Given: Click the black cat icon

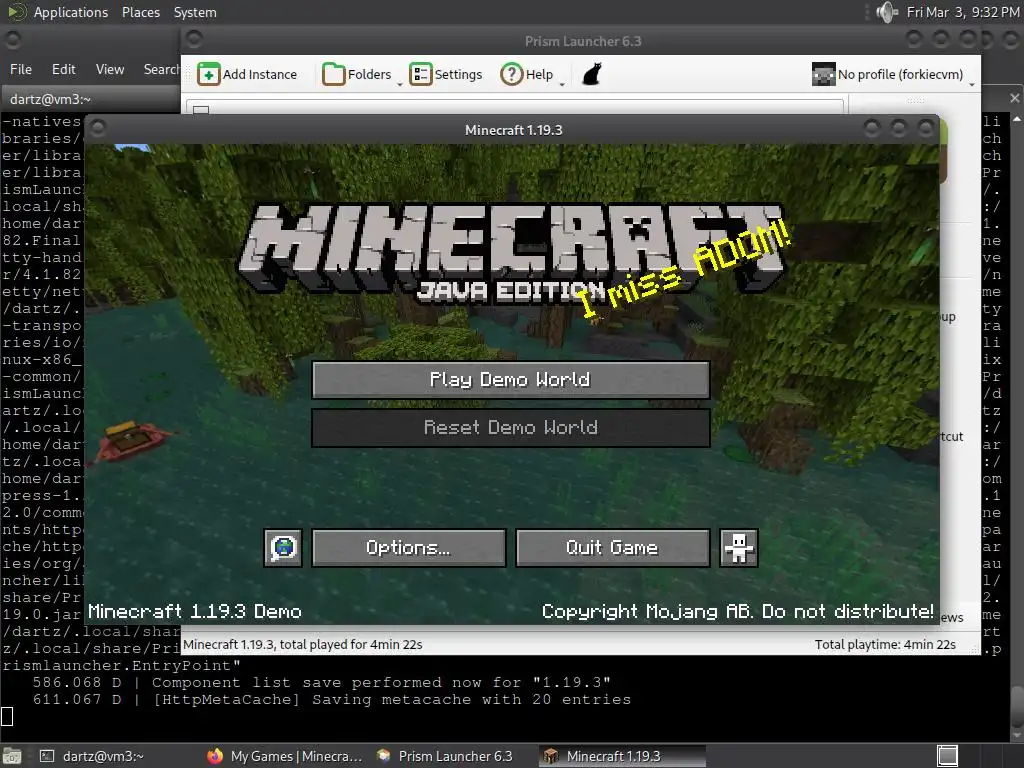Looking at the screenshot, I should click(592, 74).
